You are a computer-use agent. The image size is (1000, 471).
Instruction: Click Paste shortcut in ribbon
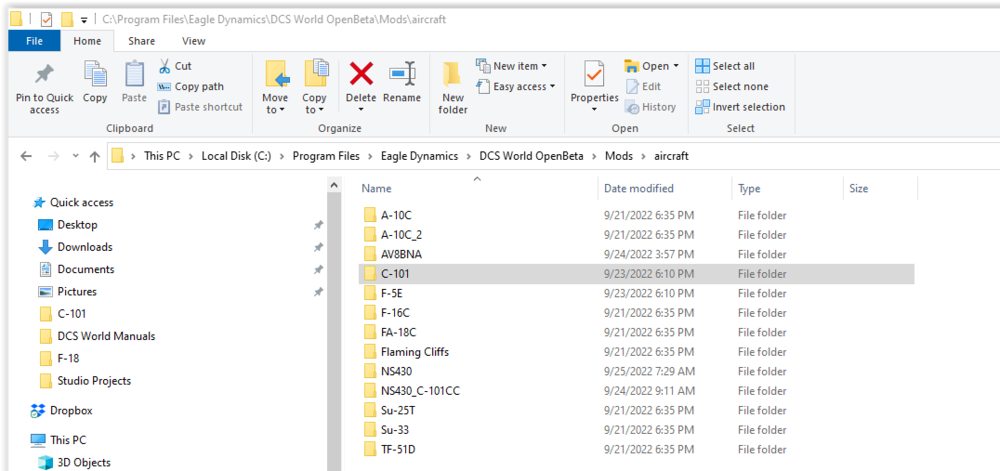pyautogui.click(x=200, y=107)
